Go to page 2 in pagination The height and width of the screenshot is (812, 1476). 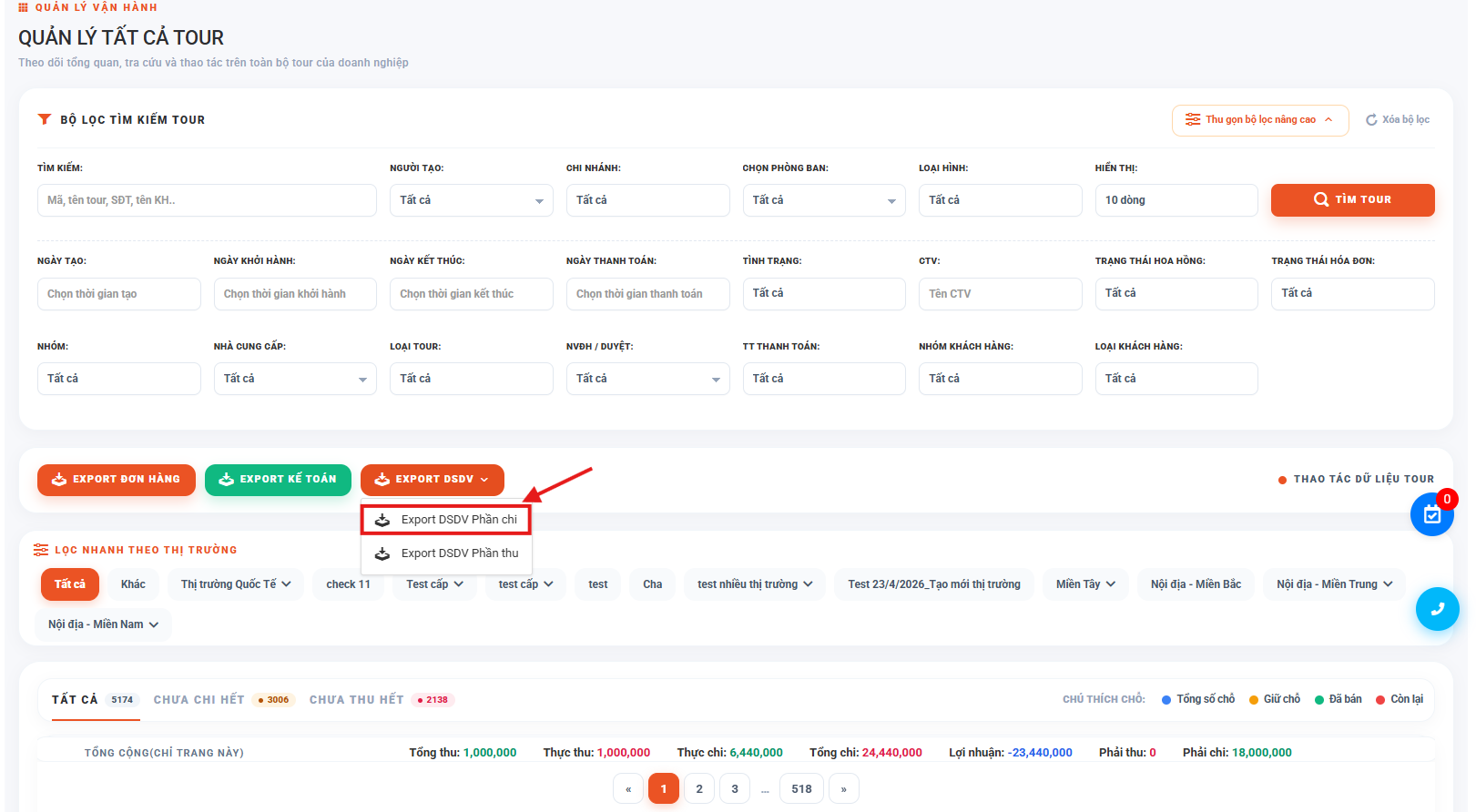699,789
